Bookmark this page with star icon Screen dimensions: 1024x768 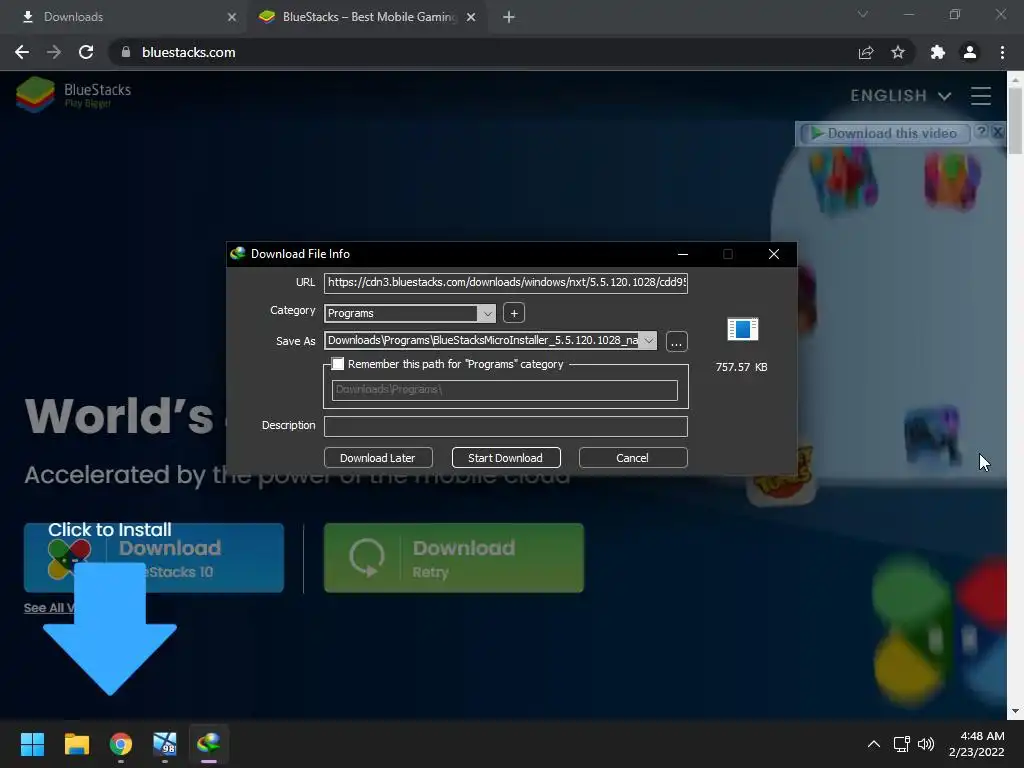click(898, 52)
